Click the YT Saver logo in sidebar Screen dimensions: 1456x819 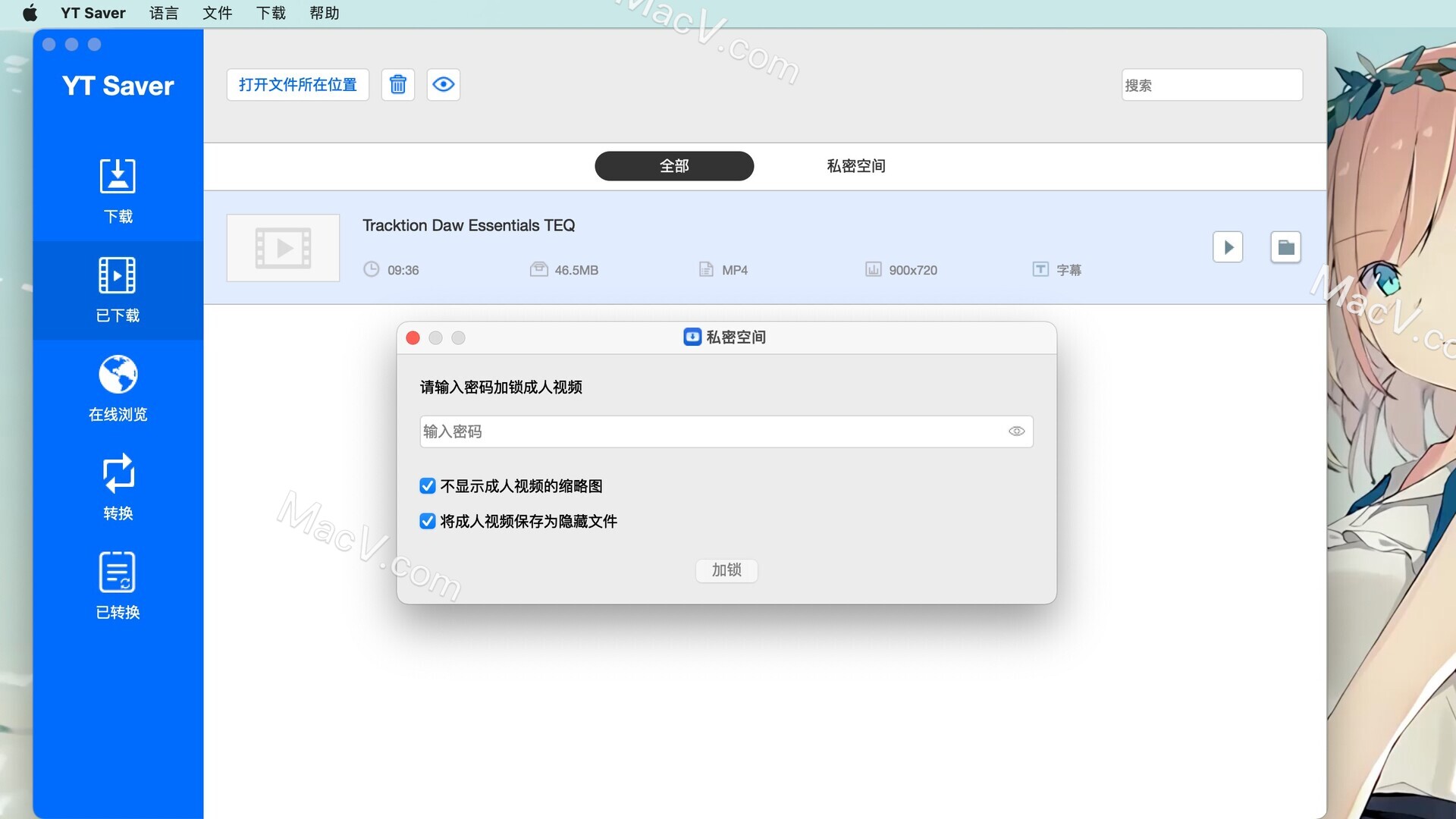(x=118, y=86)
